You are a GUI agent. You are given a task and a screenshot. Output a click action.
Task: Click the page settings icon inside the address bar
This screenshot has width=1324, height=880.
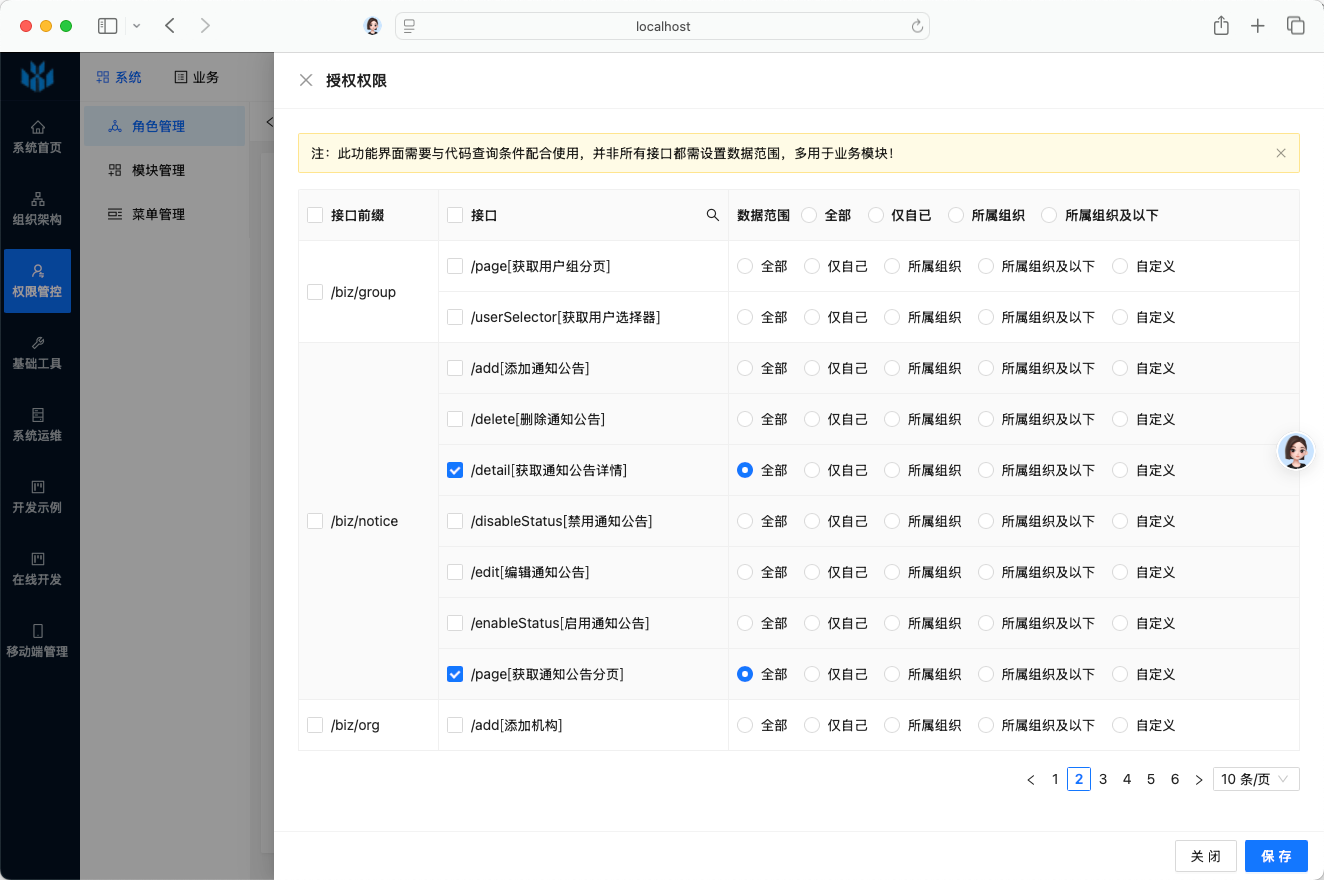point(410,27)
